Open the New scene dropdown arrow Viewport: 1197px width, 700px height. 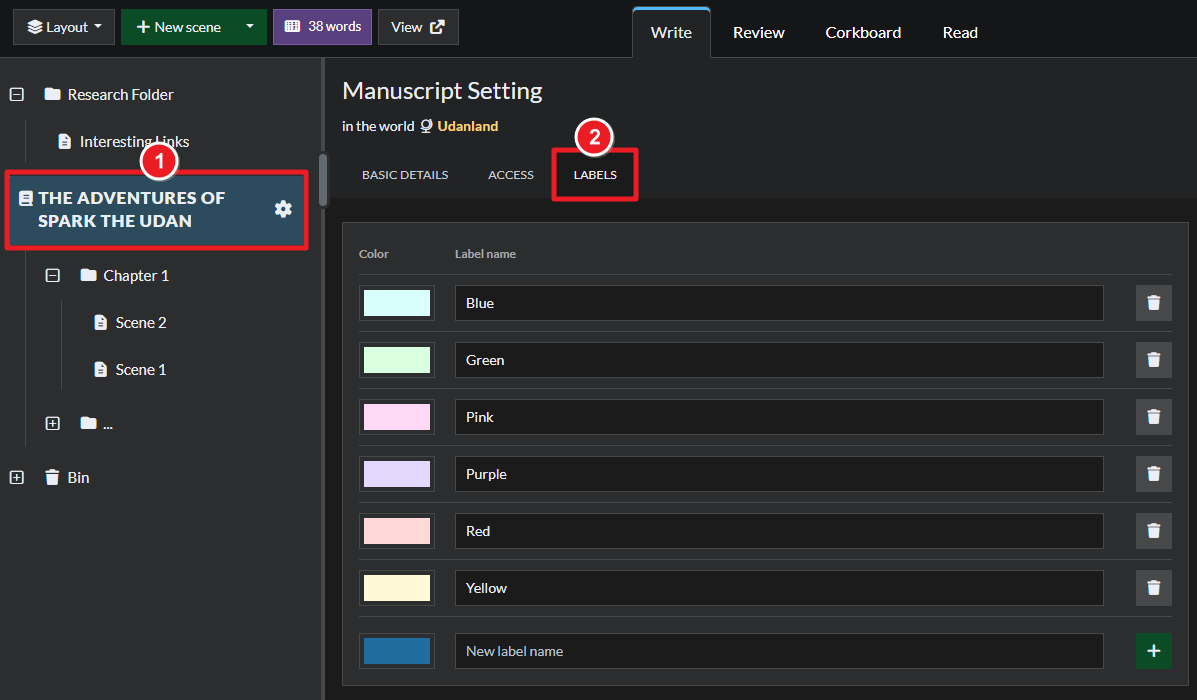[250, 27]
